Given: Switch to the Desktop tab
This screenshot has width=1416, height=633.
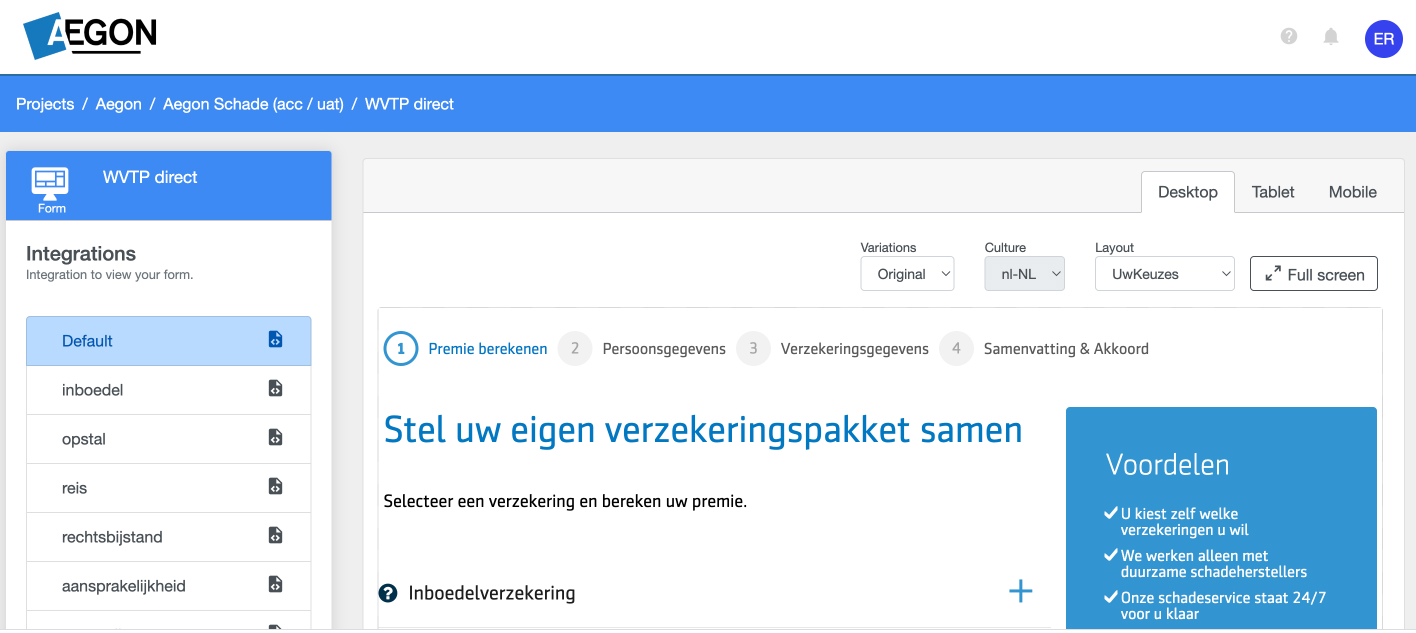Looking at the screenshot, I should point(1188,192).
